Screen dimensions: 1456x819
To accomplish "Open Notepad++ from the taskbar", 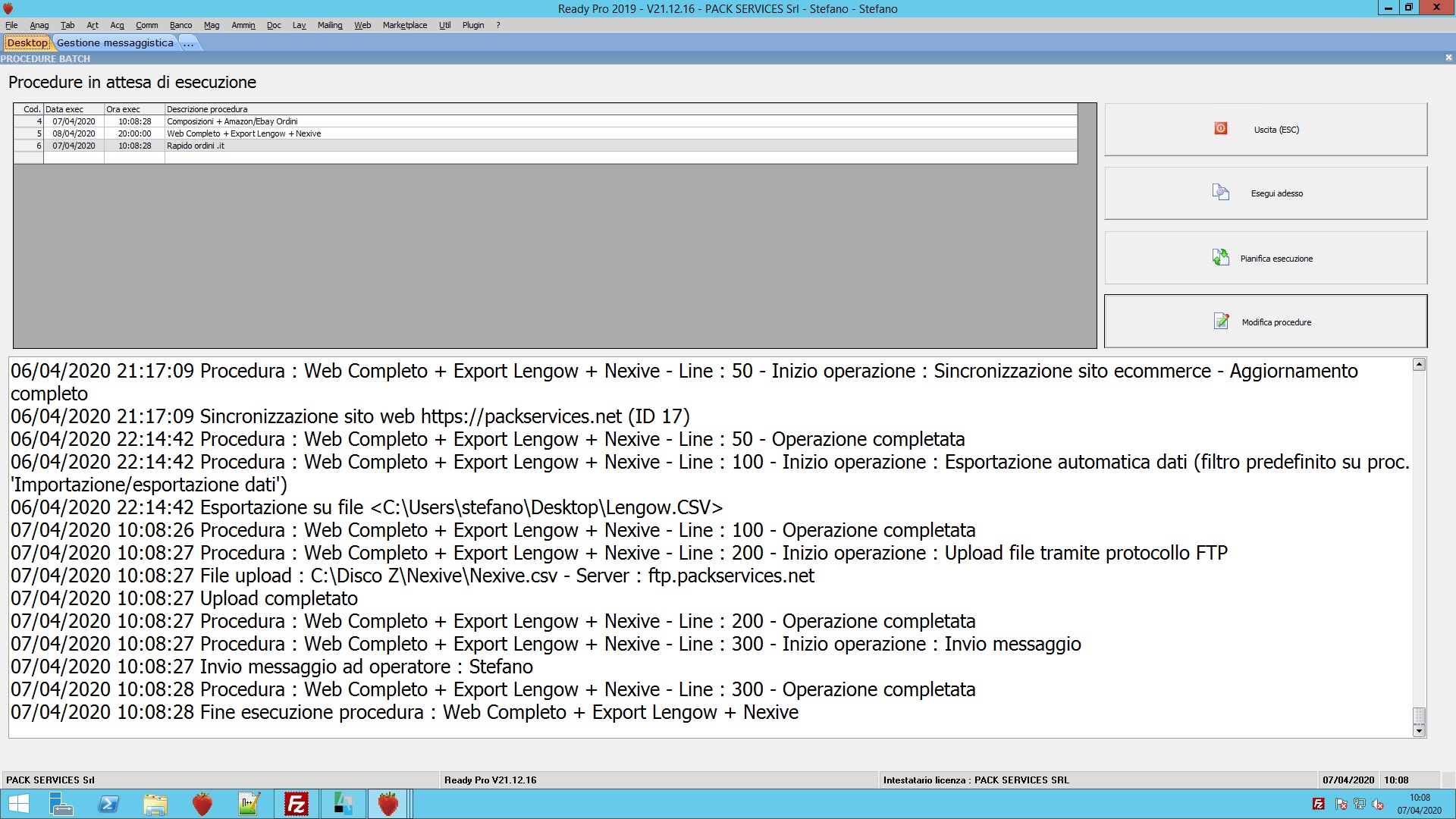I will point(249,804).
